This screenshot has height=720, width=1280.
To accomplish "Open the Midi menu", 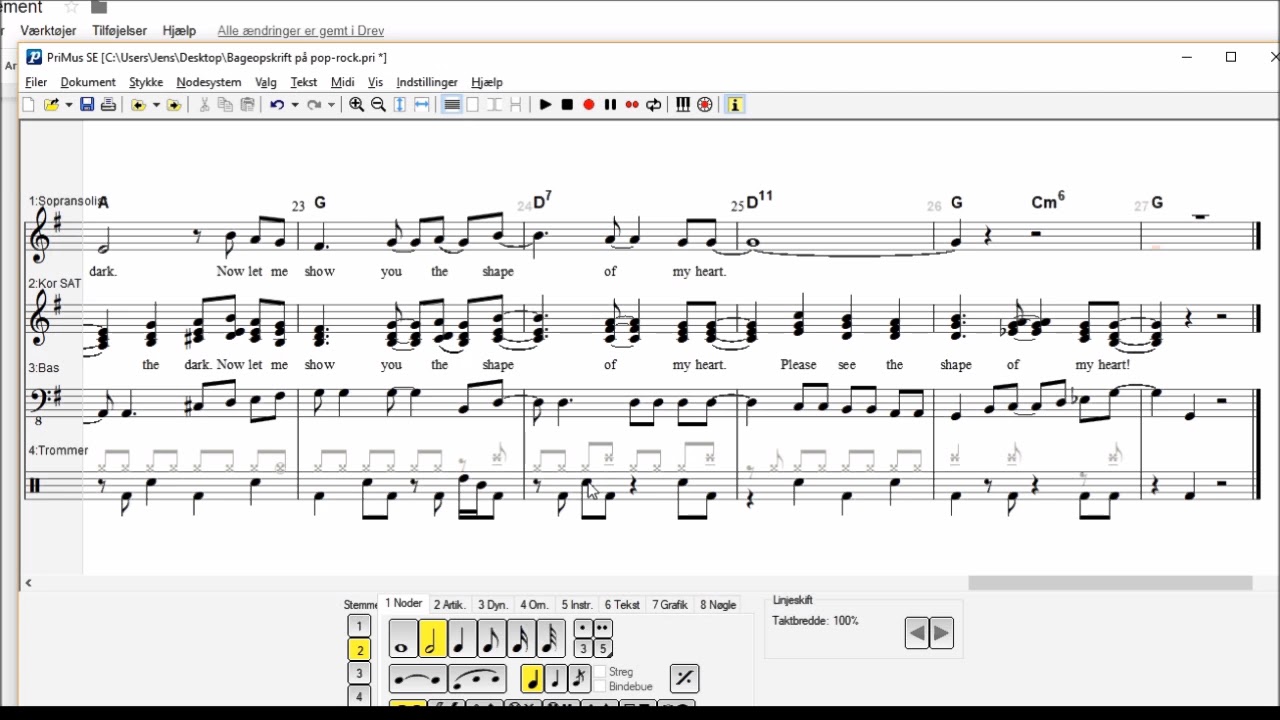I will pos(342,82).
